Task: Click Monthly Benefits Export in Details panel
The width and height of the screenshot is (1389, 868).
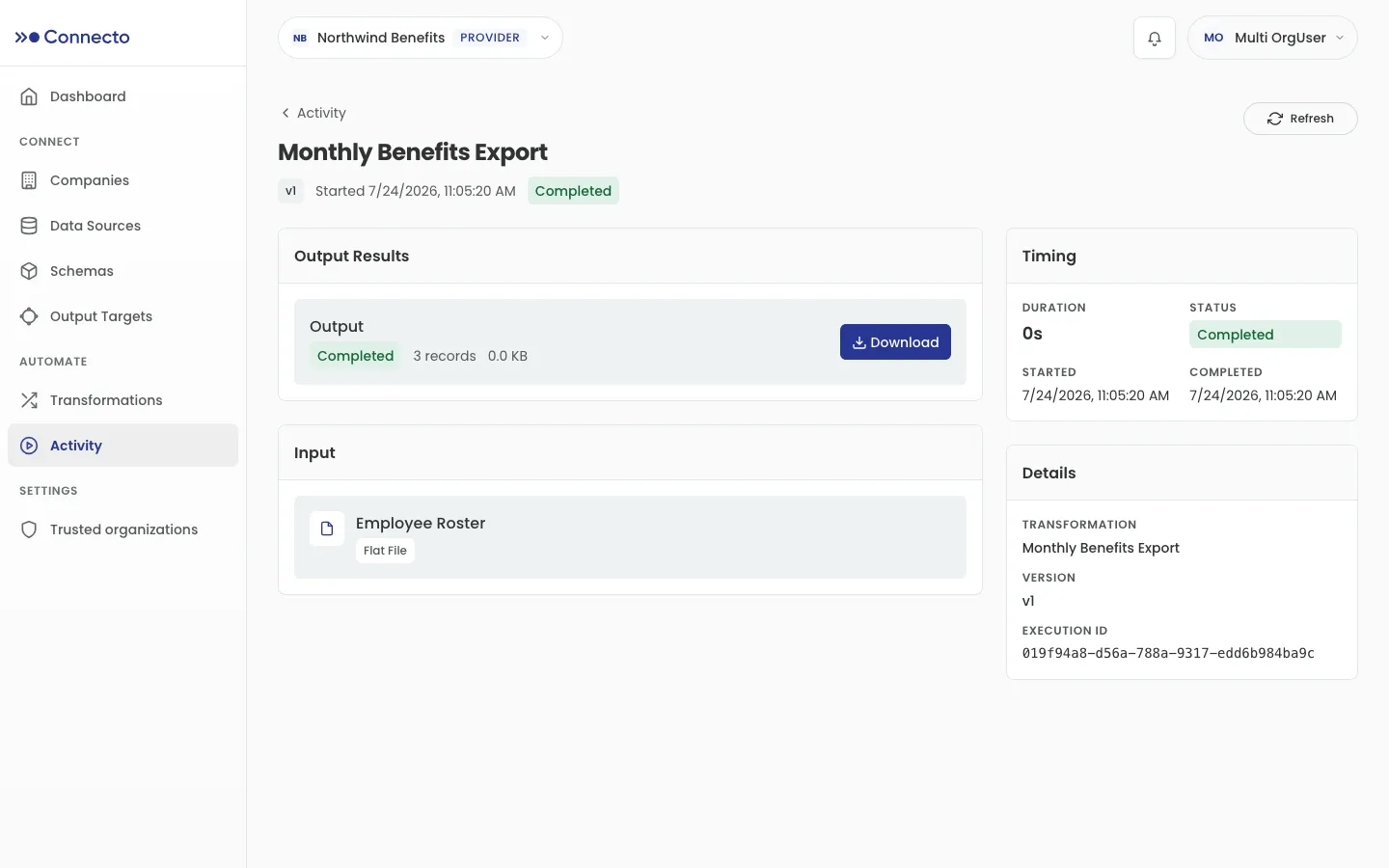Action: pos(1101,548)
